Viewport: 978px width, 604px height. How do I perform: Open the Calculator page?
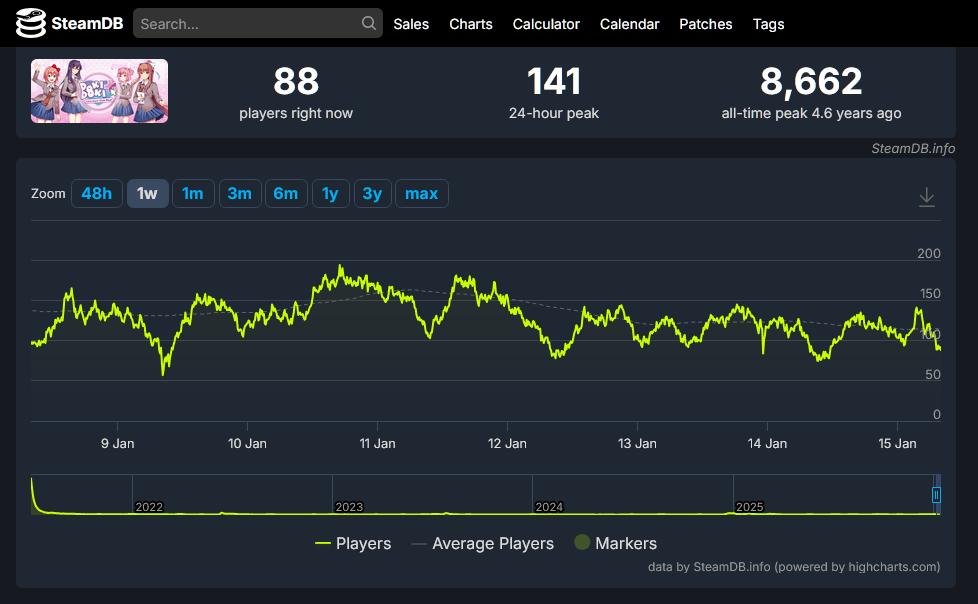546,24
